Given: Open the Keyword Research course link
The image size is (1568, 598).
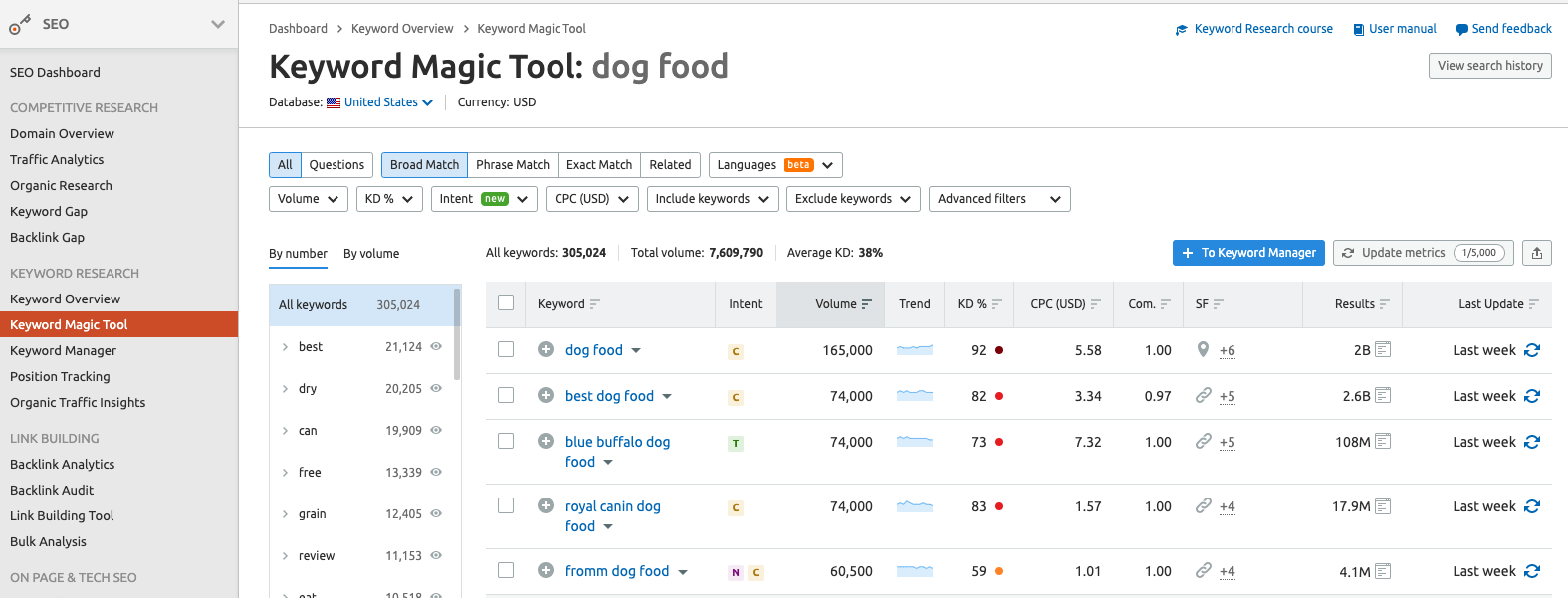Looking at the screenshot, I should click(x=1262, y=29).
